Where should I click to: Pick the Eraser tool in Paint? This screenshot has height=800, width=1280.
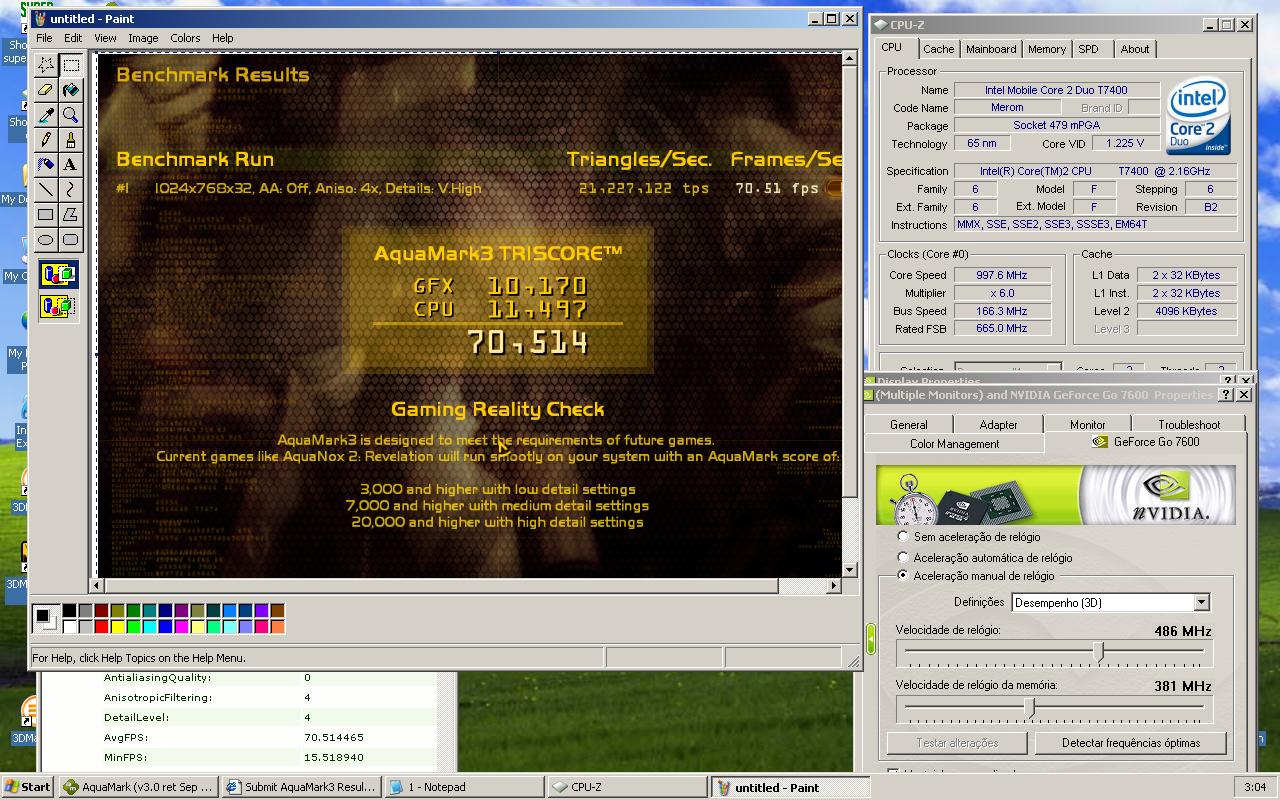(46, 91)
